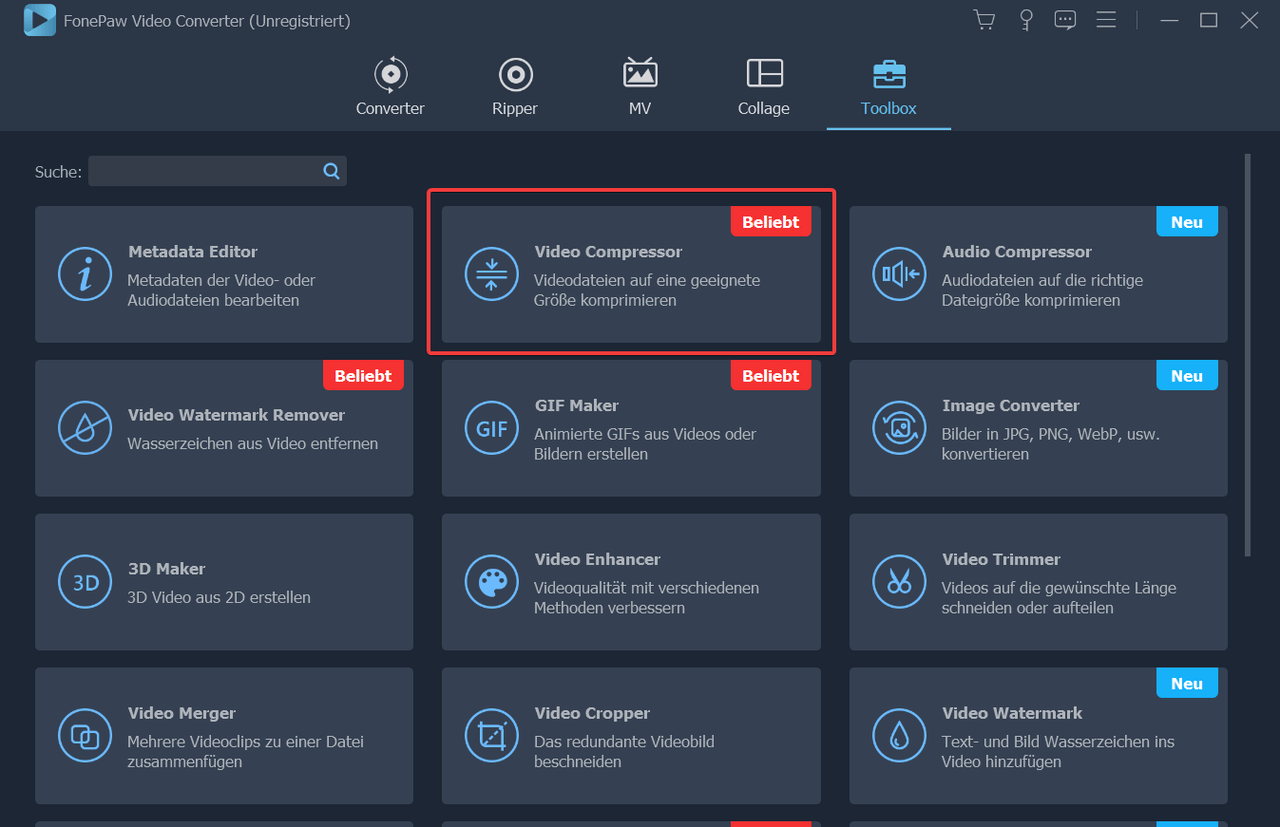Image resolution: width=1280 pixels, height=827 pixels.
Task: Open the hamburger menu in title bar
Action: (x=1105, y=20)
